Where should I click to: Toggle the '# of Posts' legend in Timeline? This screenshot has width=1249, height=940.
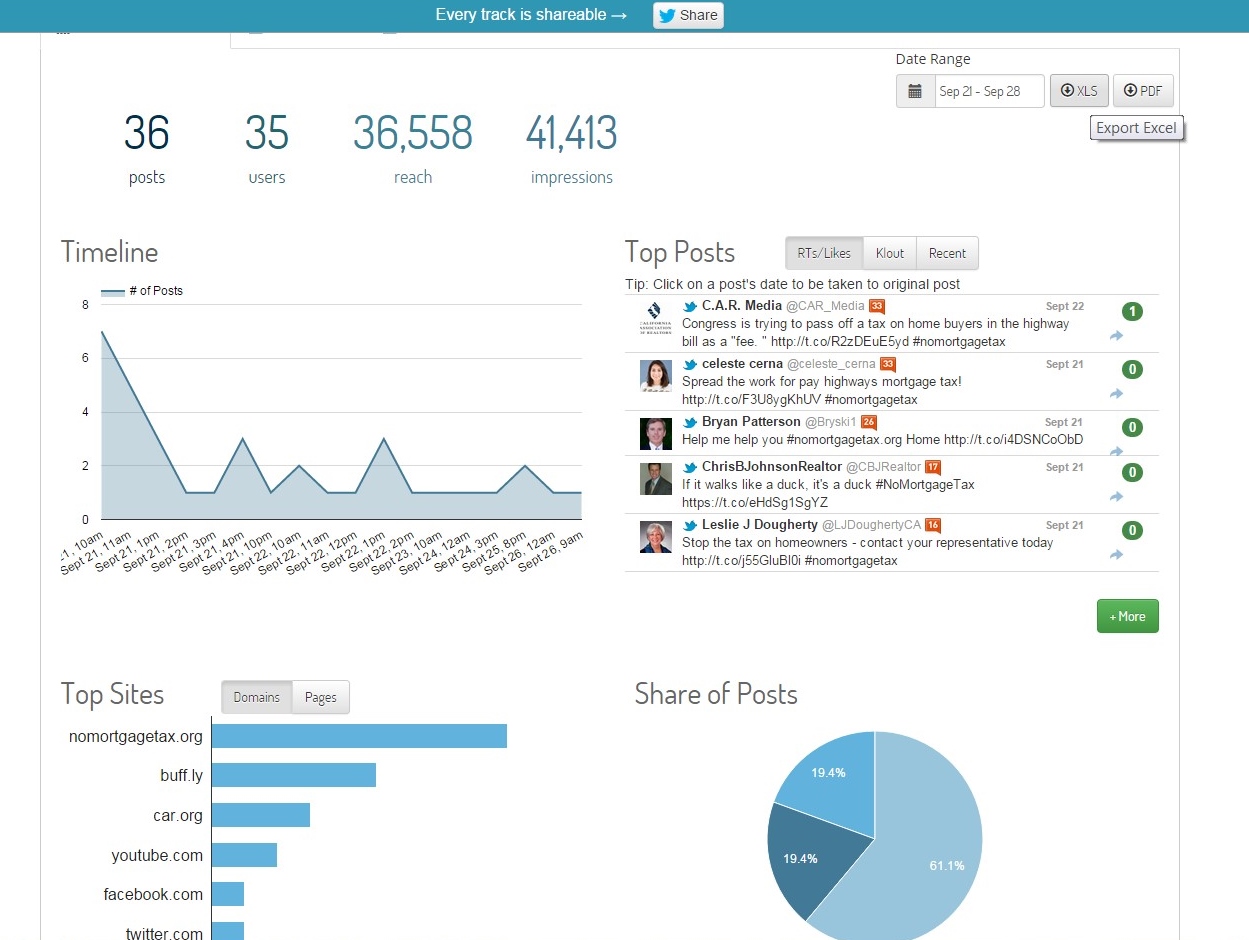pos(141,291)
